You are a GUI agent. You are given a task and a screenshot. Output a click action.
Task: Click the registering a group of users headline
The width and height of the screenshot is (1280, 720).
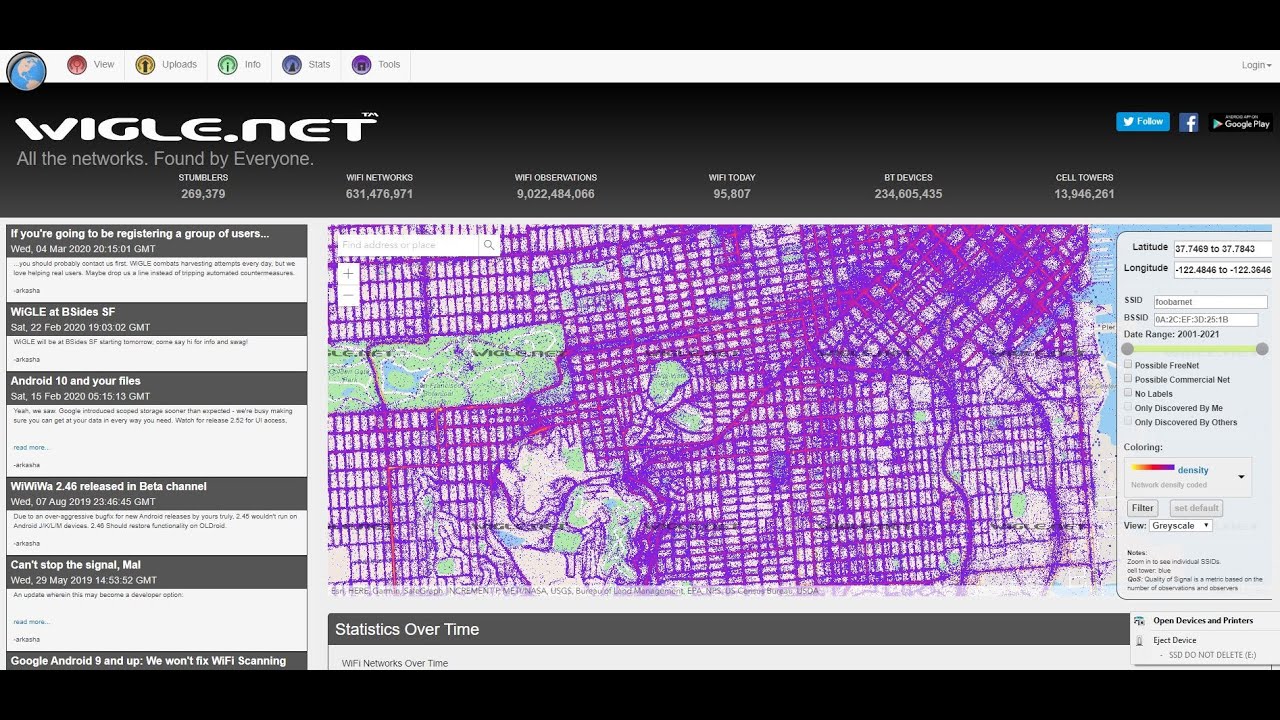[140, 234]
